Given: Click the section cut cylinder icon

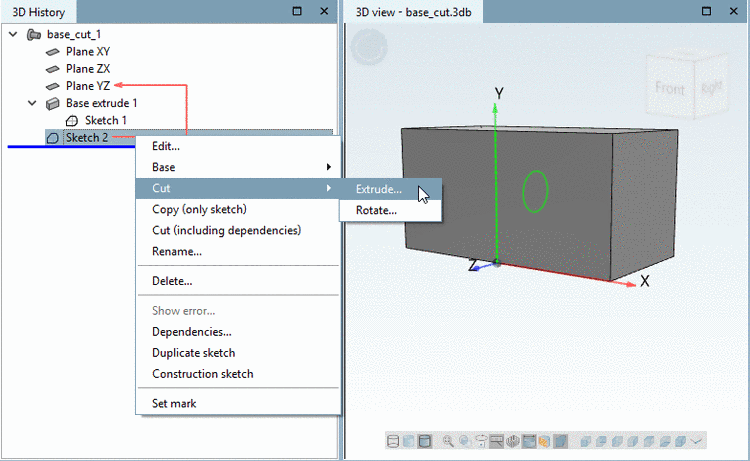Looking at the screenshot, I should click(x=513, y=441).
